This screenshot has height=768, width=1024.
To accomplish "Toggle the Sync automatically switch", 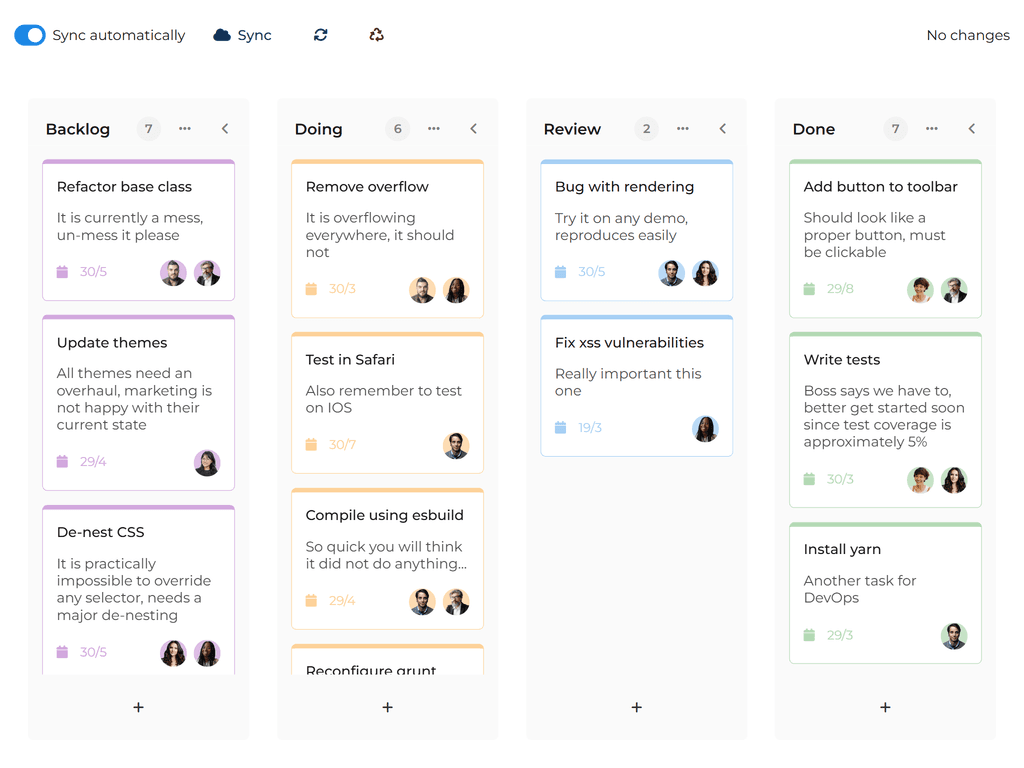I will [x=30, y=35].
